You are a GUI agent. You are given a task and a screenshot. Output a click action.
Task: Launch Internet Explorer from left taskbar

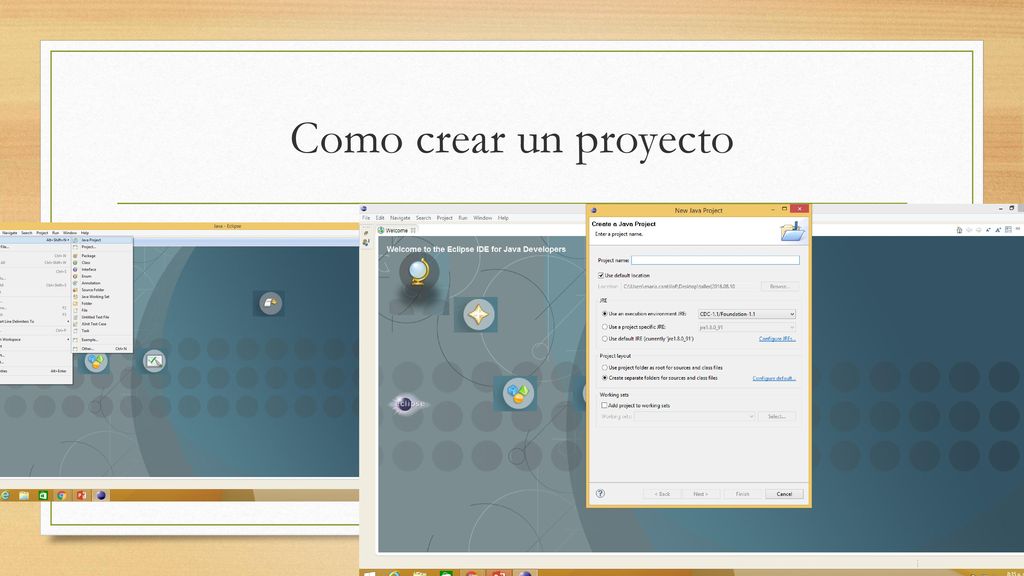click(5, 496)
